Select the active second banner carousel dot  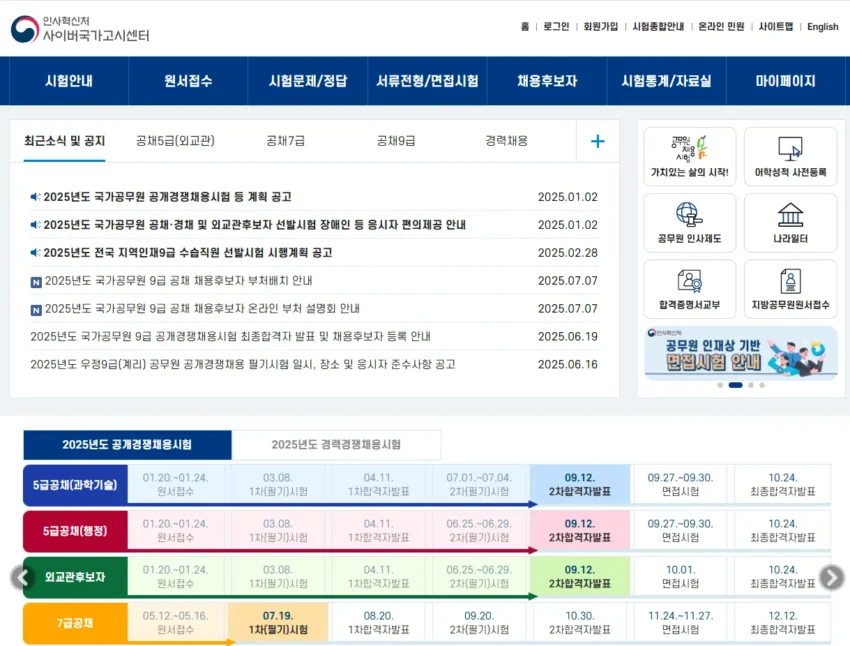click(736, 385)
